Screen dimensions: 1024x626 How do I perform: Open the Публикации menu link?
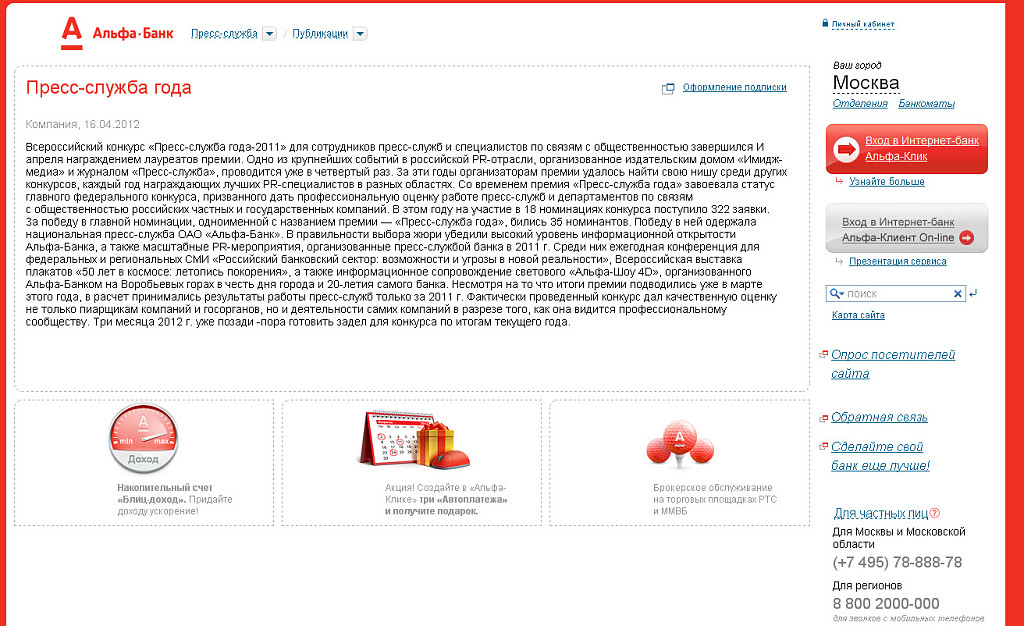(320, 34)
